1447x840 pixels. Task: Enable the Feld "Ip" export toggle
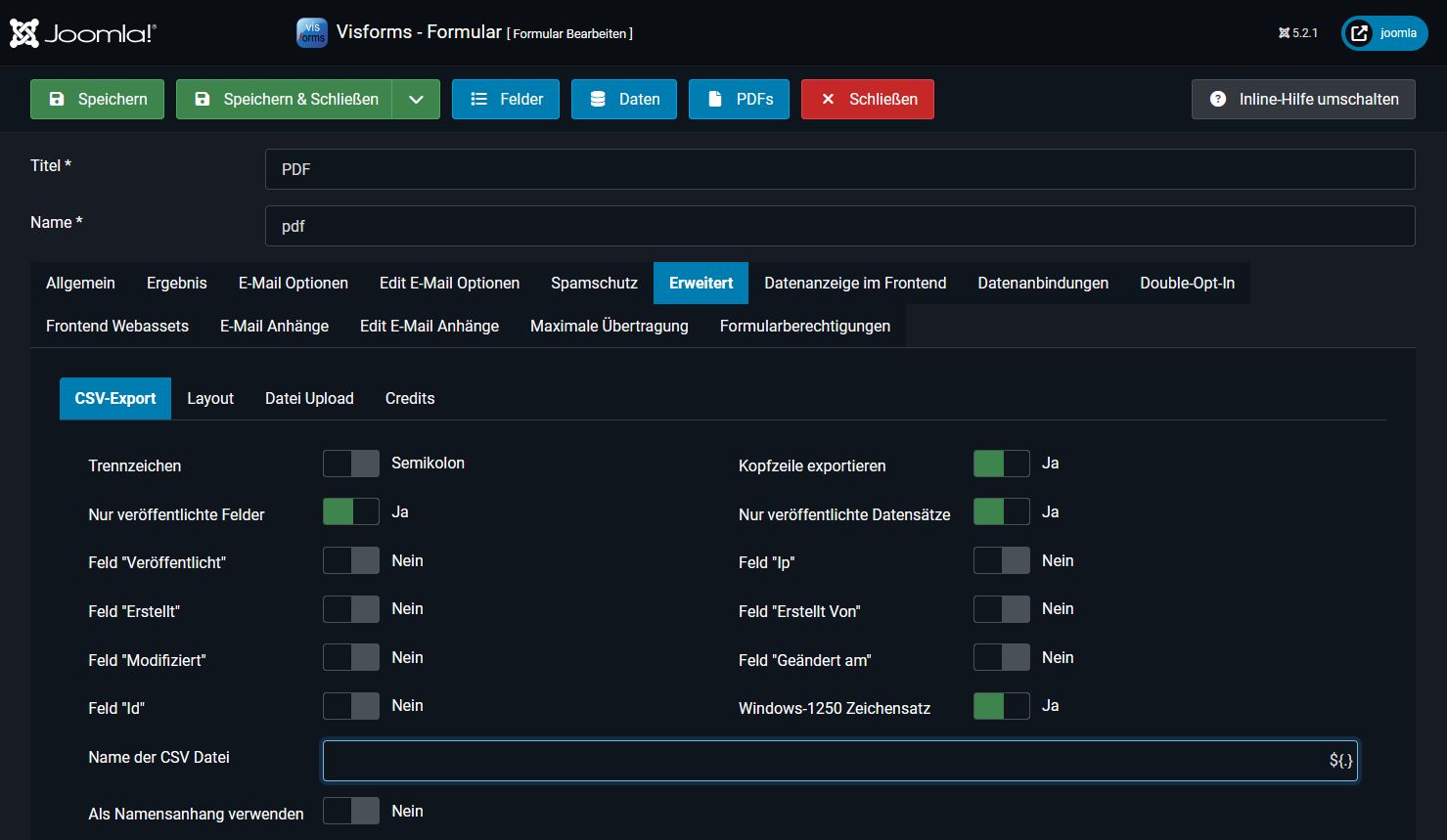tap(1001, 560)
